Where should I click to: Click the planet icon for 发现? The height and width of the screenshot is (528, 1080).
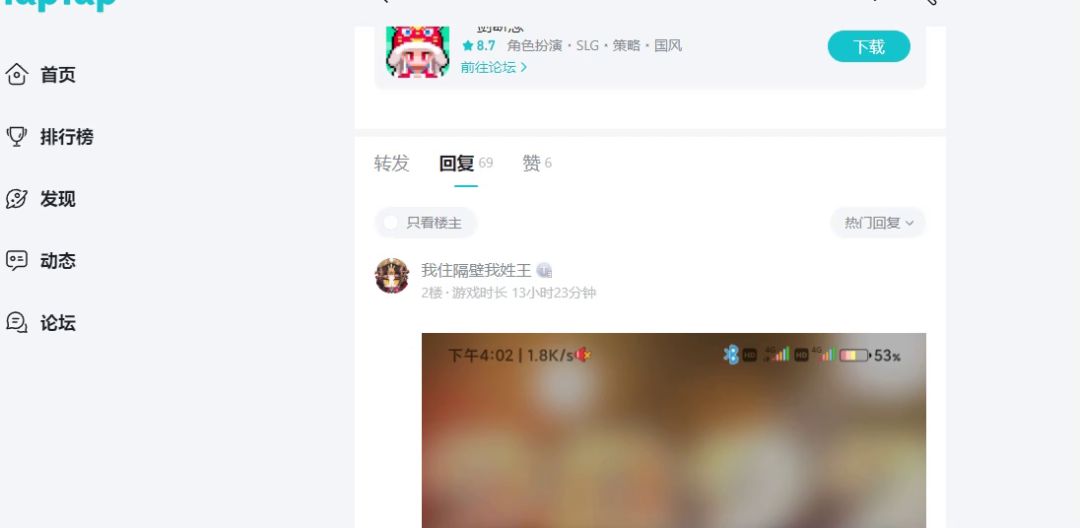point(17,199)
